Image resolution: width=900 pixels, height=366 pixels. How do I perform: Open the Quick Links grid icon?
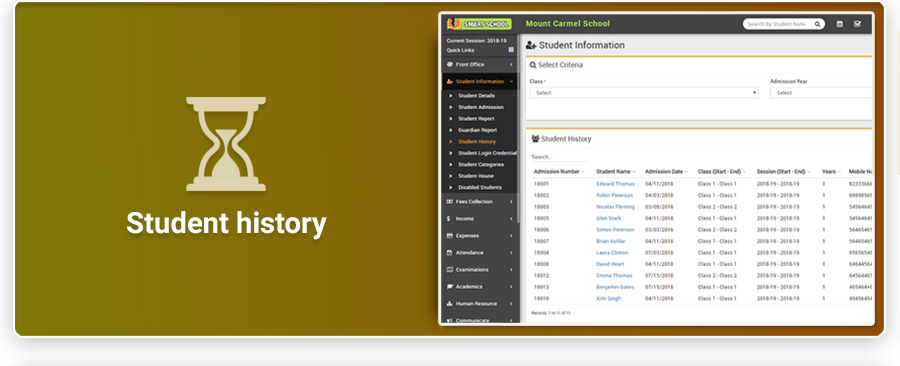[511, 50]
